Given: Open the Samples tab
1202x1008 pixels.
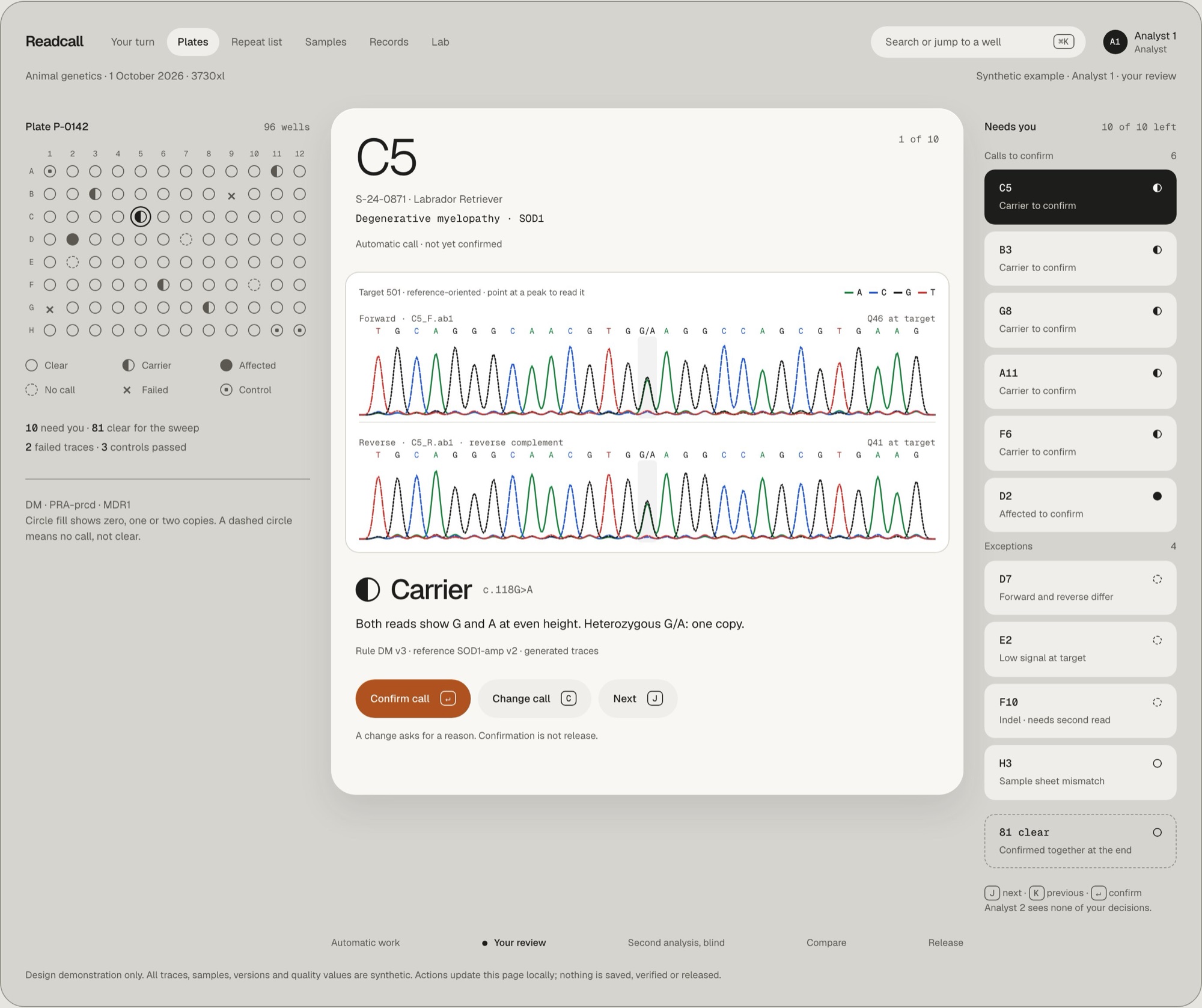Looking at the screenshot, I should (x=326, y=42).
